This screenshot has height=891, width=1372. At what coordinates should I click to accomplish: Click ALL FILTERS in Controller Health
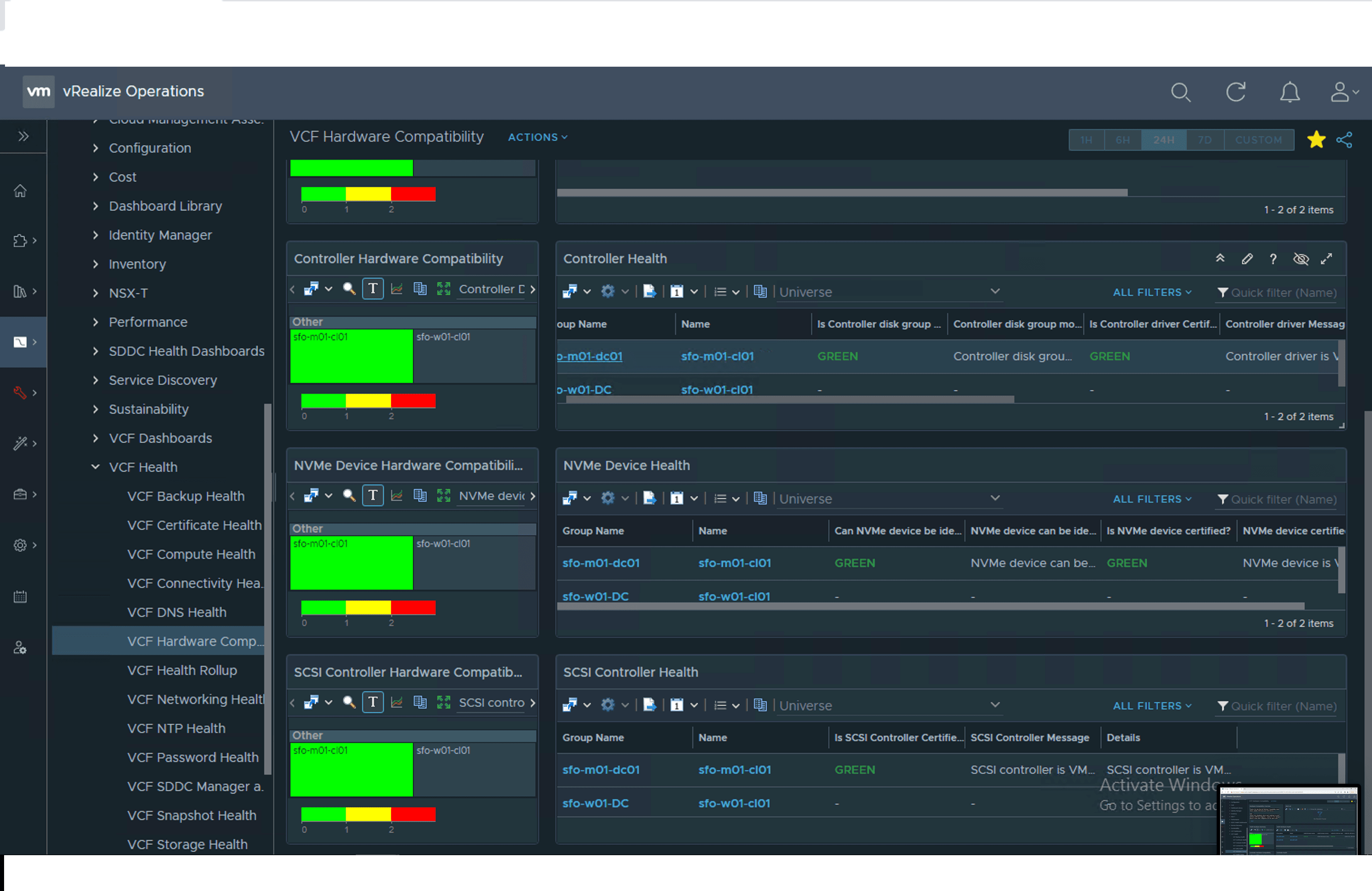pos(1151,293)
